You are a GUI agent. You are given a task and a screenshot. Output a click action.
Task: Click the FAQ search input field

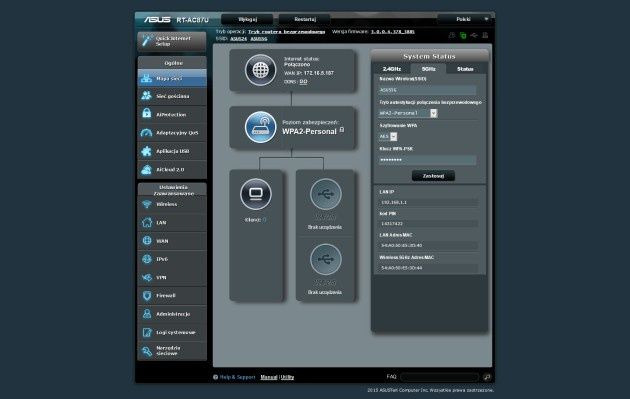440,377
